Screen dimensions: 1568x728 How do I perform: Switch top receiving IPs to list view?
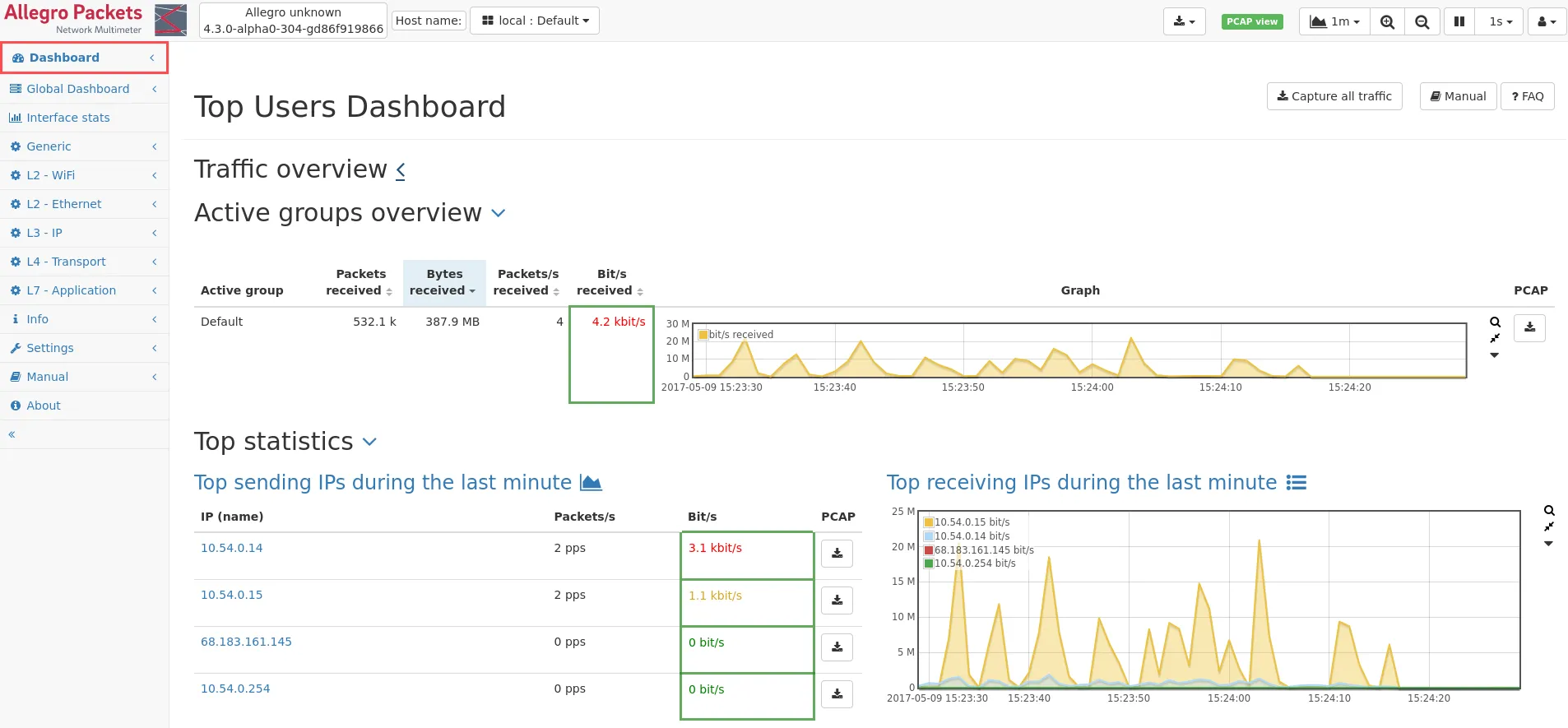click(1297, 483)
